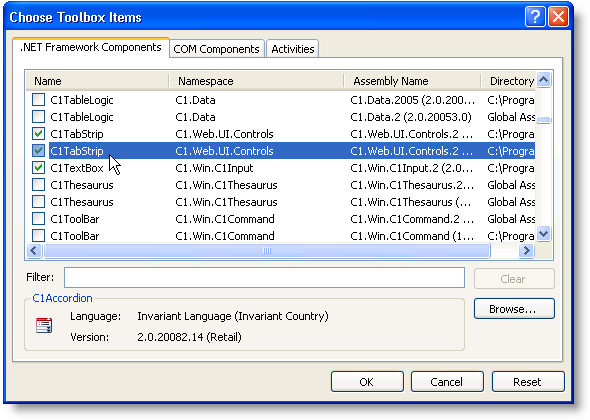The height and width of the screenshot is (420, 590).
Task: Sort list by Directory column header
Action: click(x=508, y=81)
